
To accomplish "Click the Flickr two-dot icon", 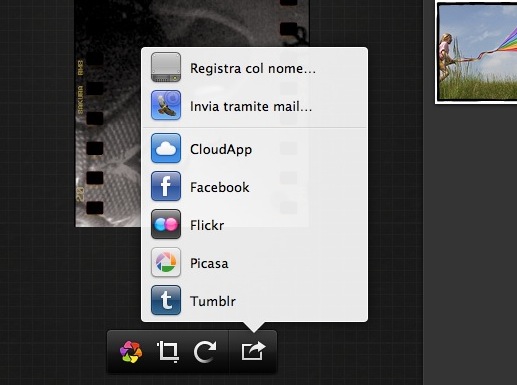I will coord(166,224).
